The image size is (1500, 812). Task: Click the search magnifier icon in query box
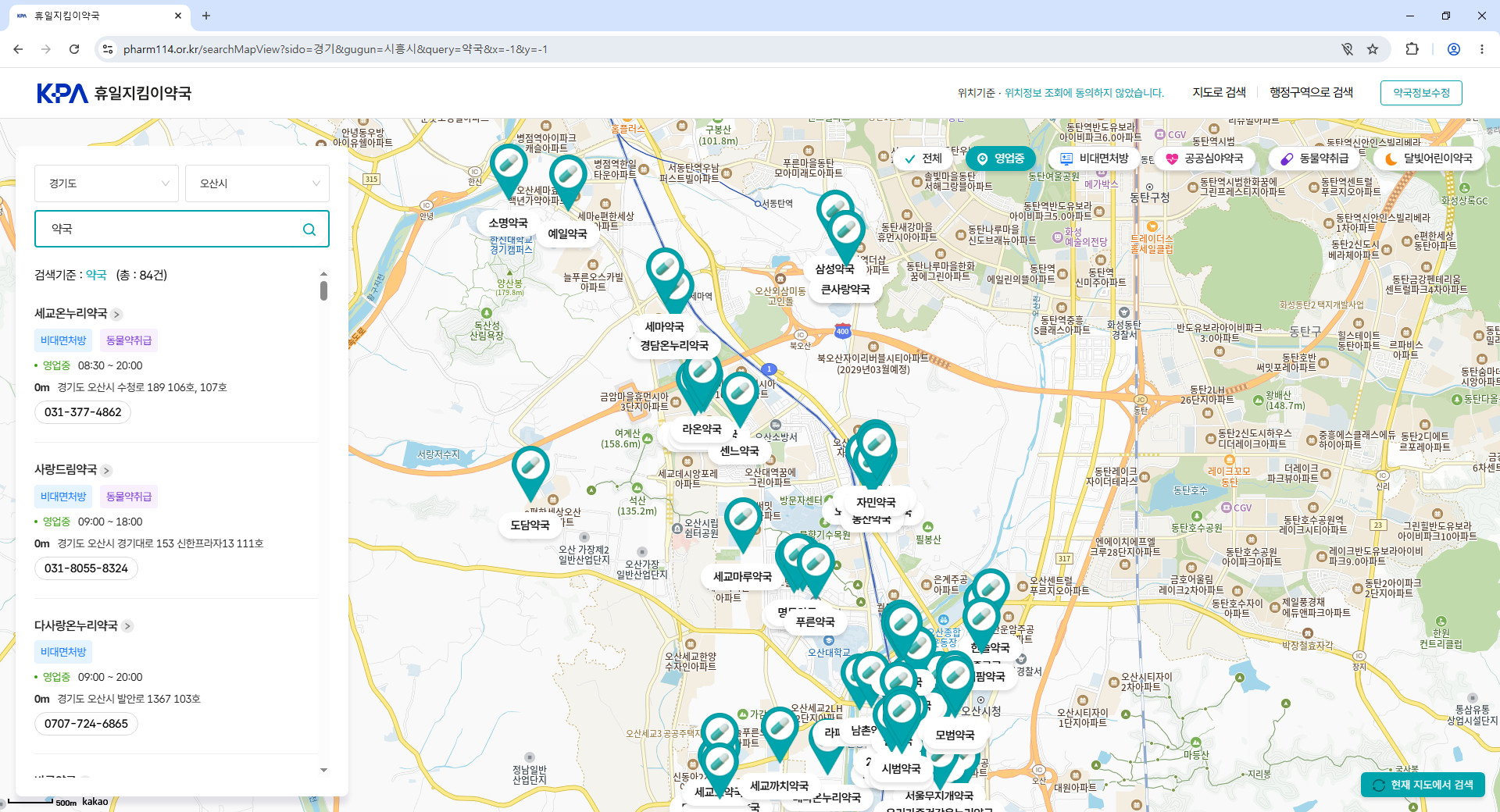coord(309,229)
